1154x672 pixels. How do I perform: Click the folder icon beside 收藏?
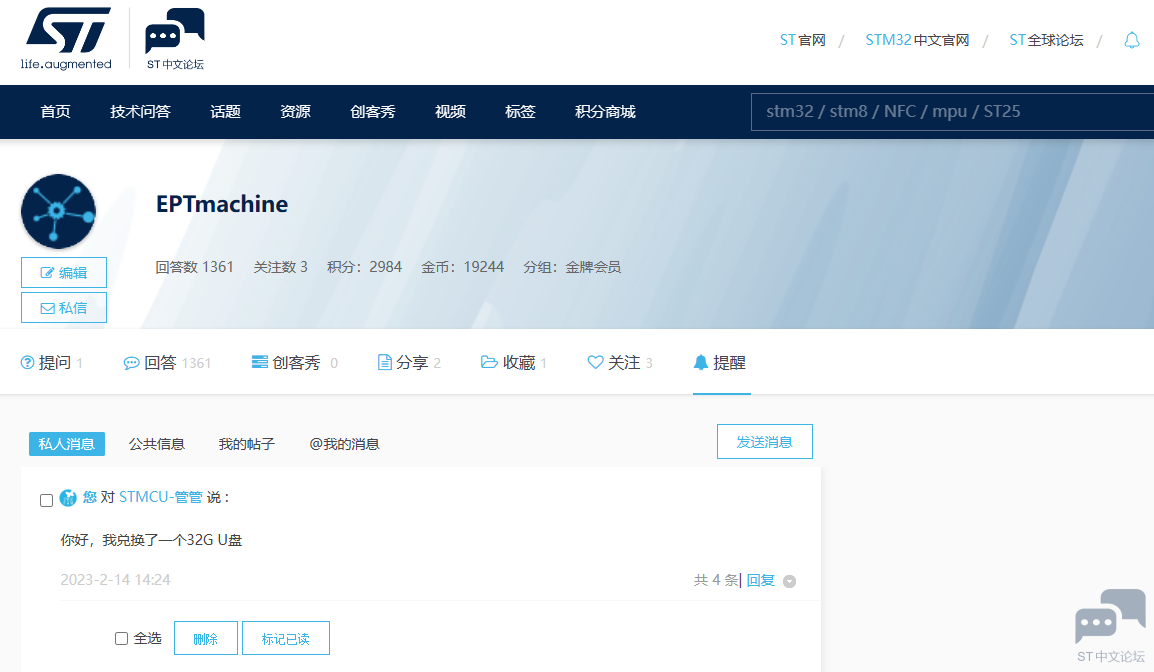[x=489, y=362]
